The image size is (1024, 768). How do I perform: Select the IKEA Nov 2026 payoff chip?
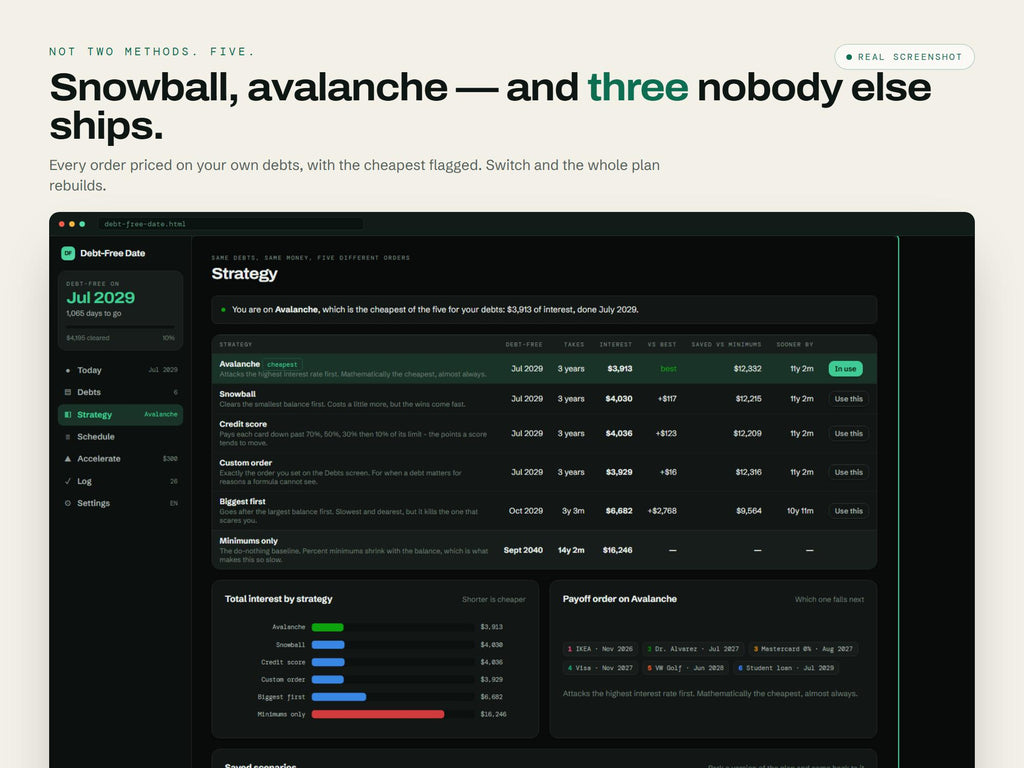[600, 649]
